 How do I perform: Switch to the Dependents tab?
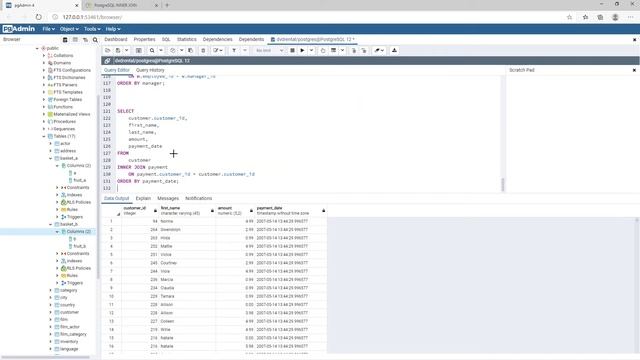click(251, 40)
